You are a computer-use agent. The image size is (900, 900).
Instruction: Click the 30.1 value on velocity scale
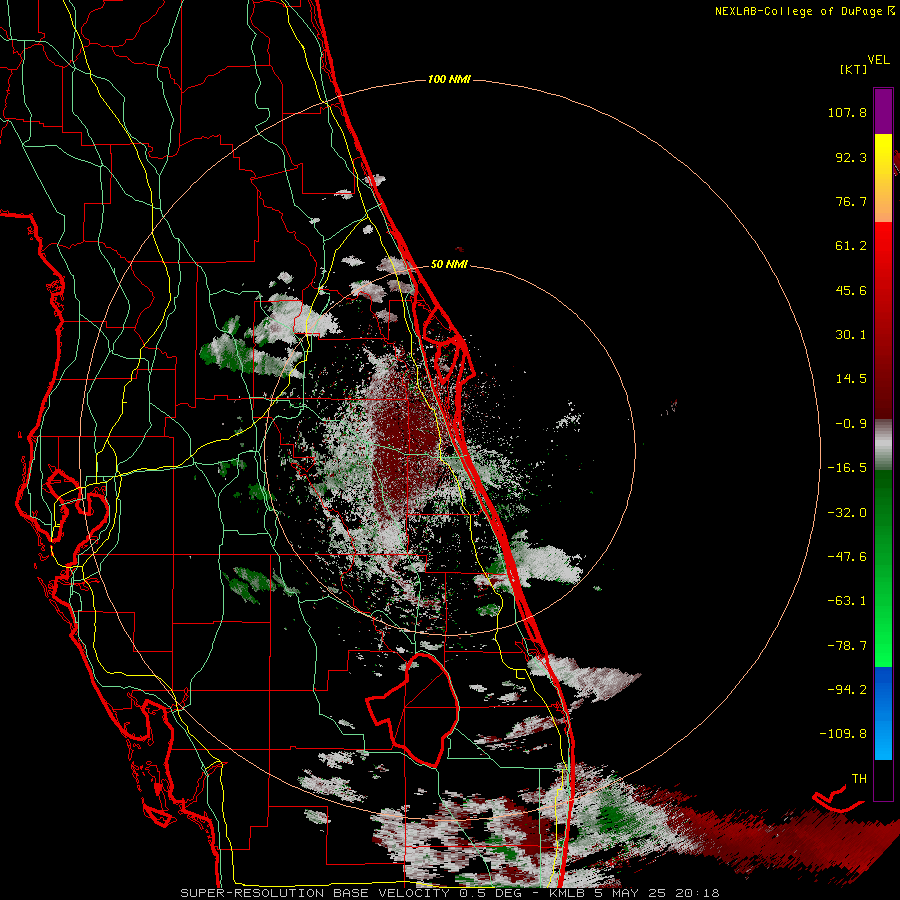click(851, 335)
